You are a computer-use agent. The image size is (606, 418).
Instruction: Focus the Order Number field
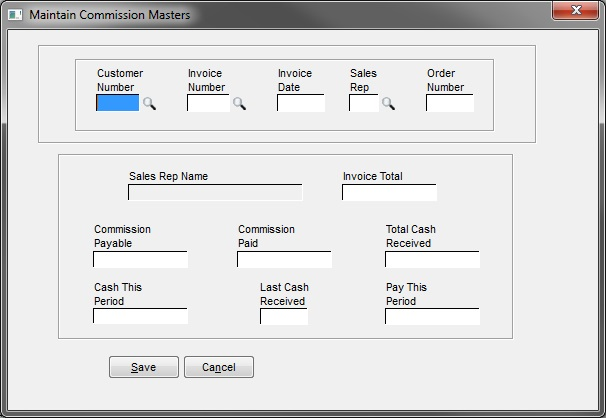coord(450,103)
